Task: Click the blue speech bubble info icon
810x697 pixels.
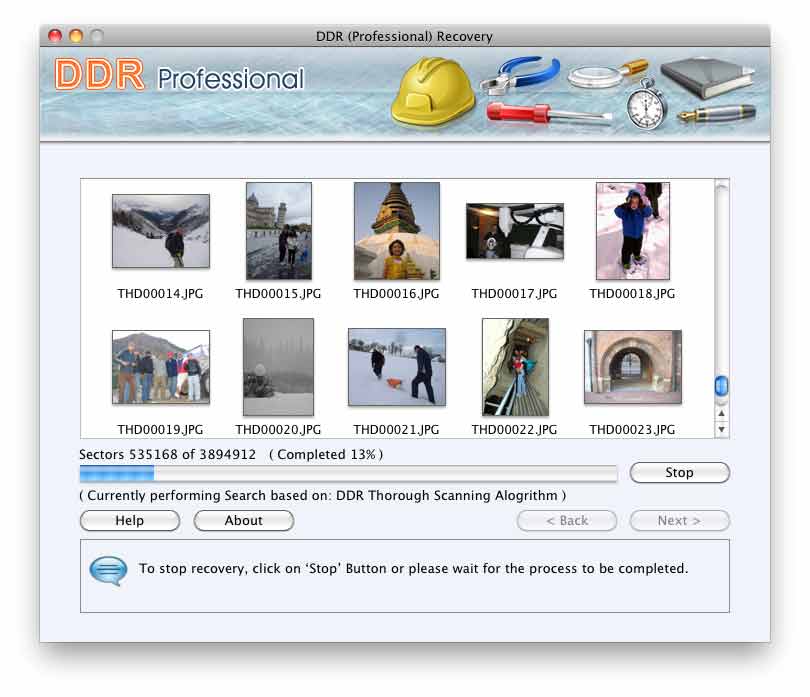Action: tap(108, 570)
